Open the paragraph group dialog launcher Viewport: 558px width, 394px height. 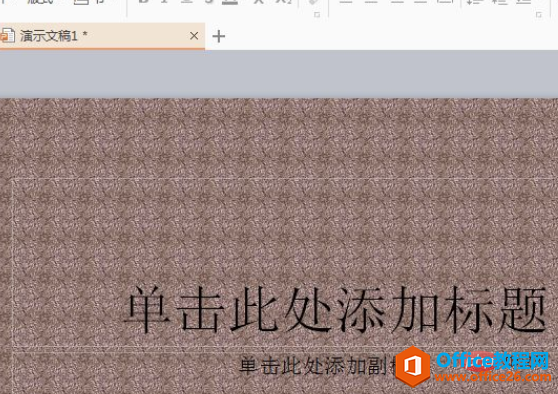coord(539,15)
